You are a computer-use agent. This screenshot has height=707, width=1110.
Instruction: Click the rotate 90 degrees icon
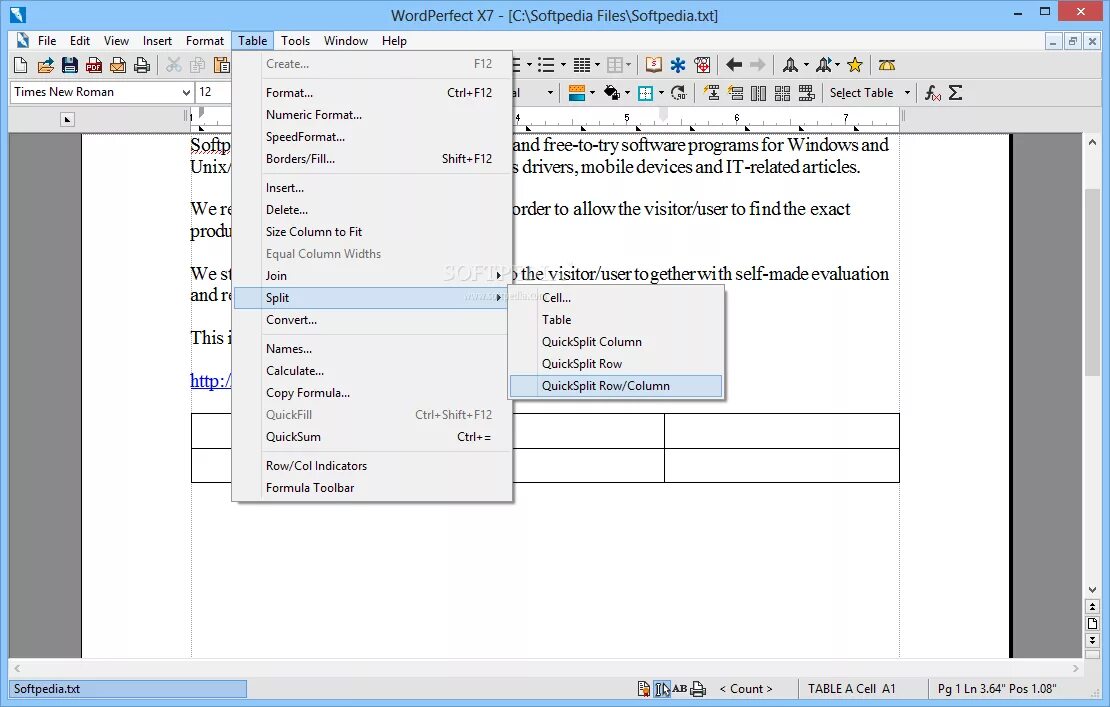click(x=678, y=93)
